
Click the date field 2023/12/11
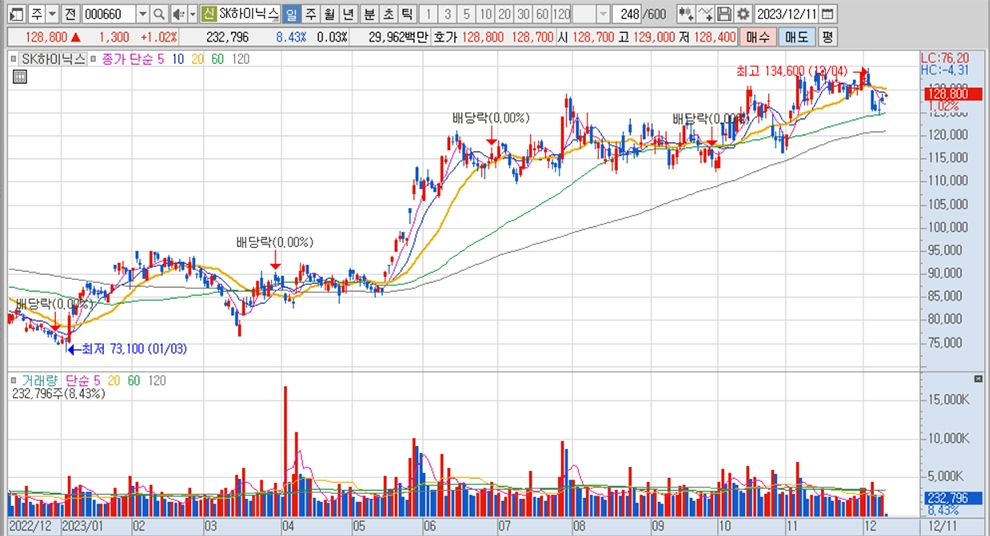(787, 13)
